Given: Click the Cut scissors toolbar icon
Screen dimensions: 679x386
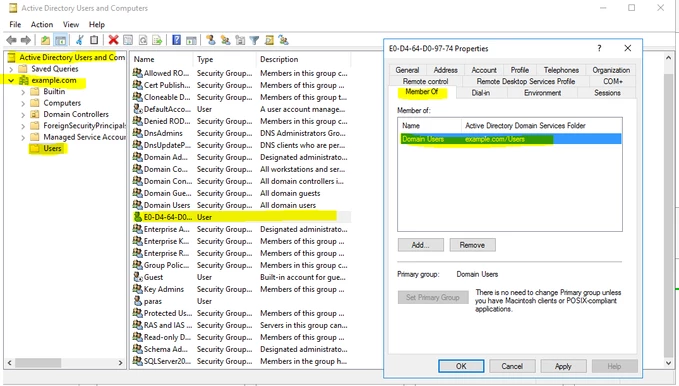Looking at the screenshot, I should [80, 40].
